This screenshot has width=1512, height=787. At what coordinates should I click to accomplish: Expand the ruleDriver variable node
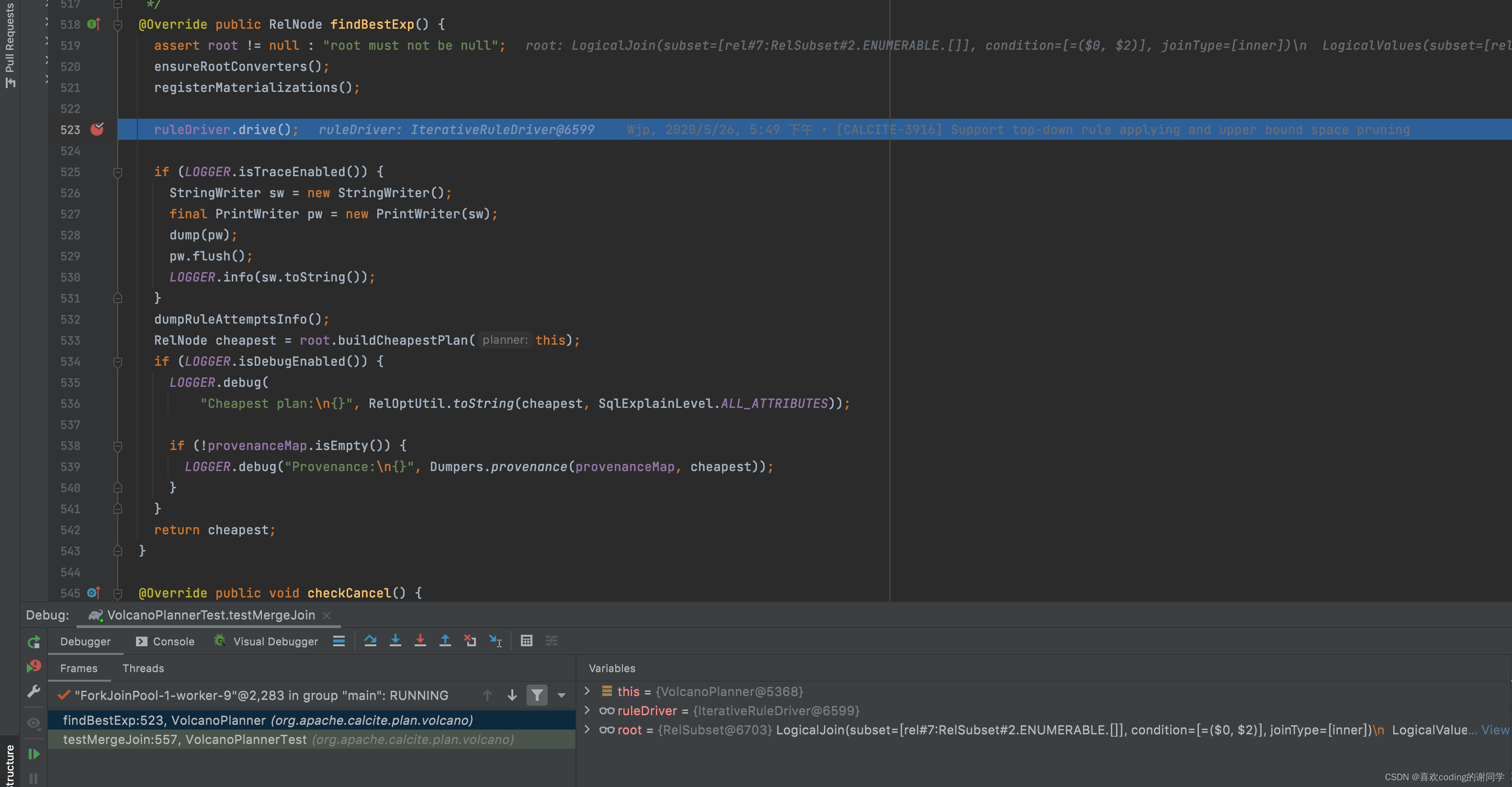tap(587, 711)
